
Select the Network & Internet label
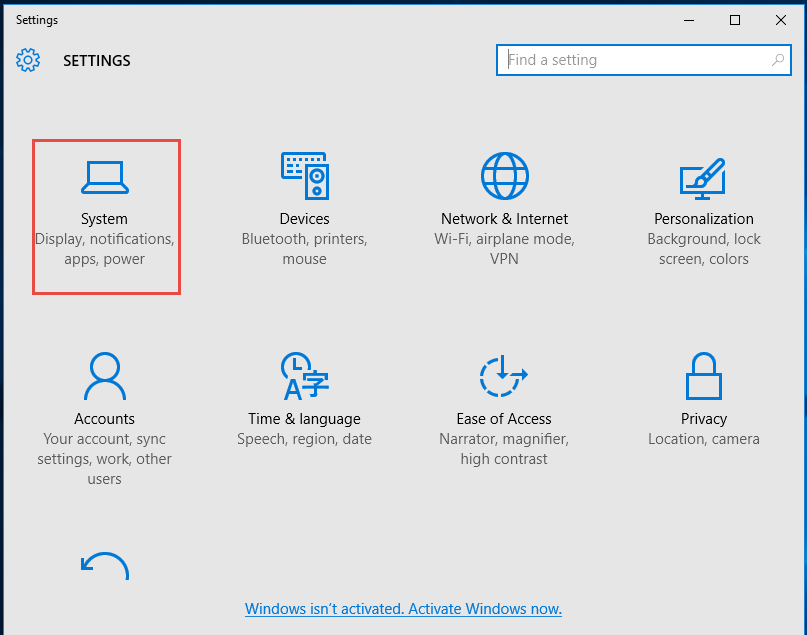[504, 219]
